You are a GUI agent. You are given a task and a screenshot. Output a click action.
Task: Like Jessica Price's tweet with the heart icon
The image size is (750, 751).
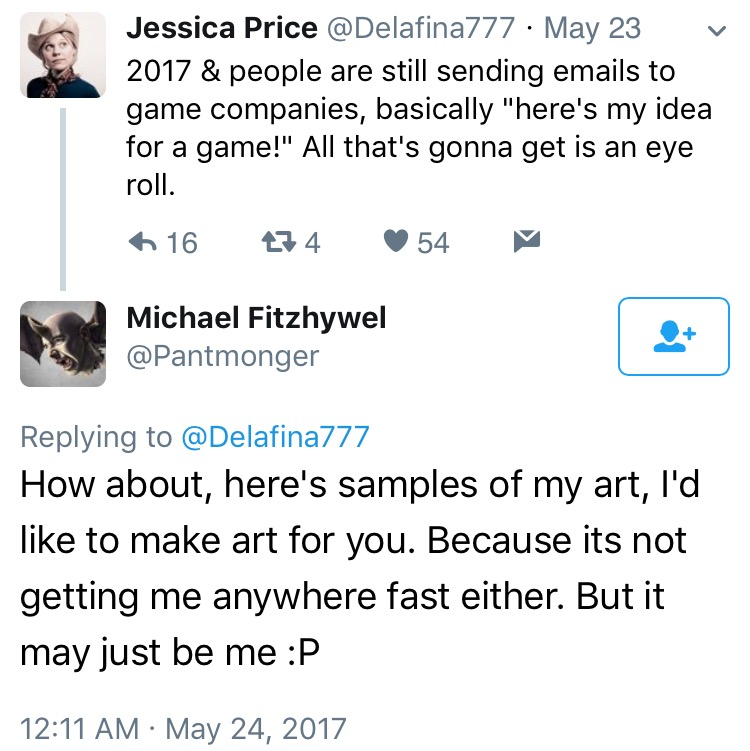396,242
